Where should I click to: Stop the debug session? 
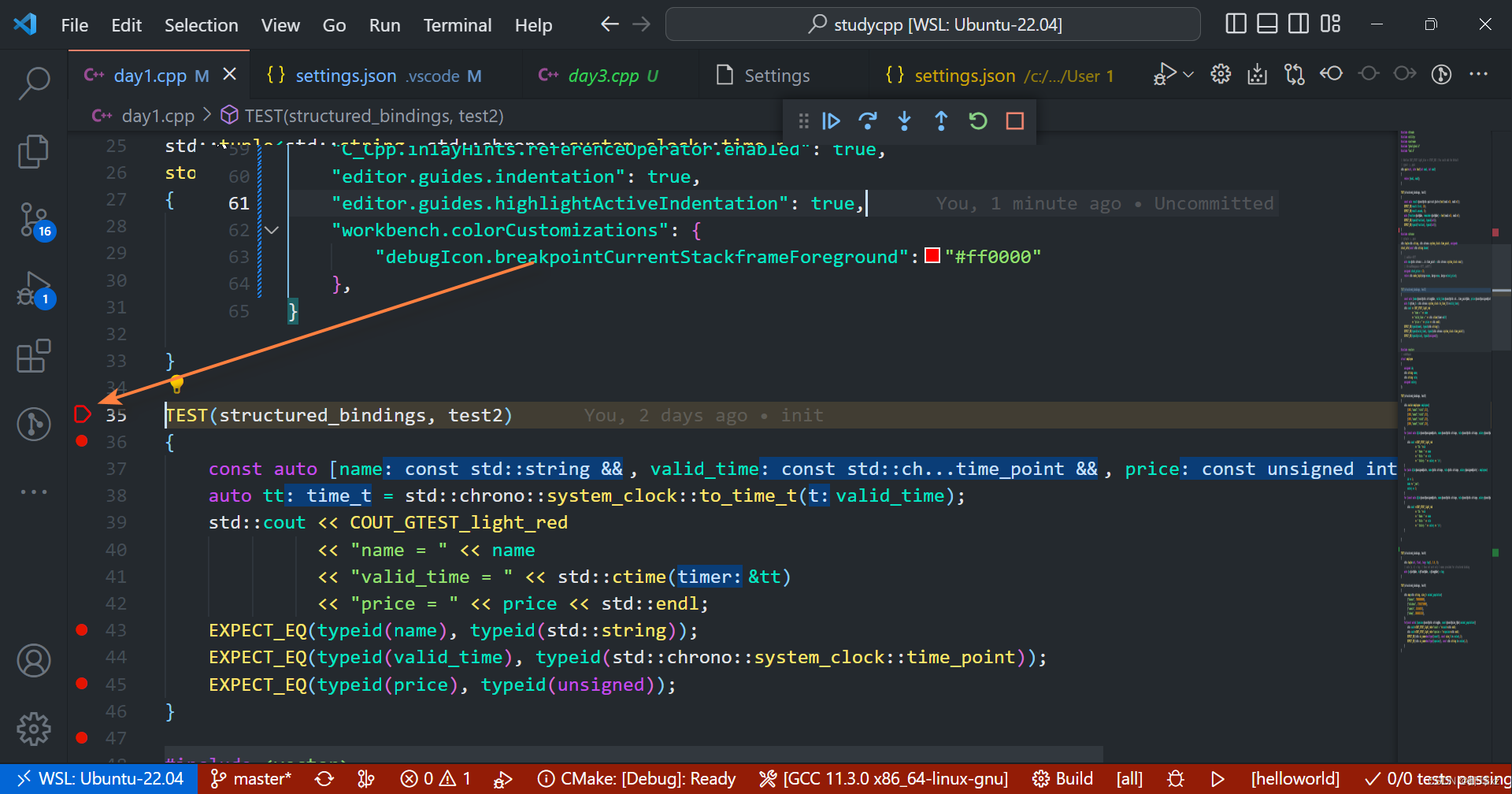coord(1015,121)
